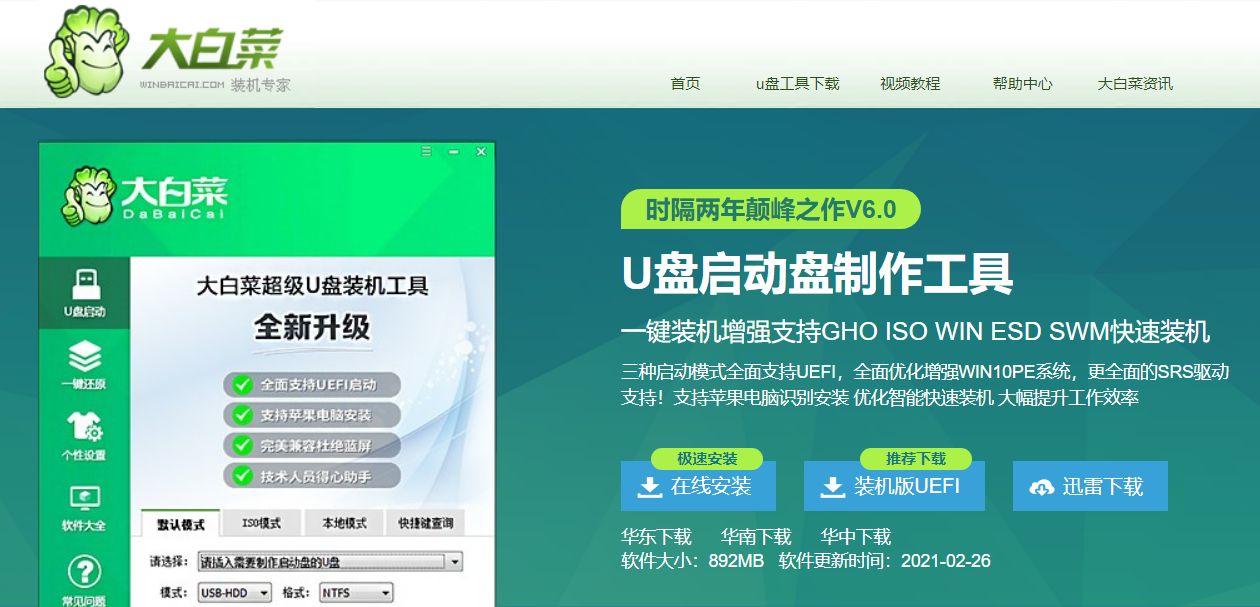1260x607 pixels.
Task: Click the 大白菜 cabbage logo in header
Action: pos(167,52)
